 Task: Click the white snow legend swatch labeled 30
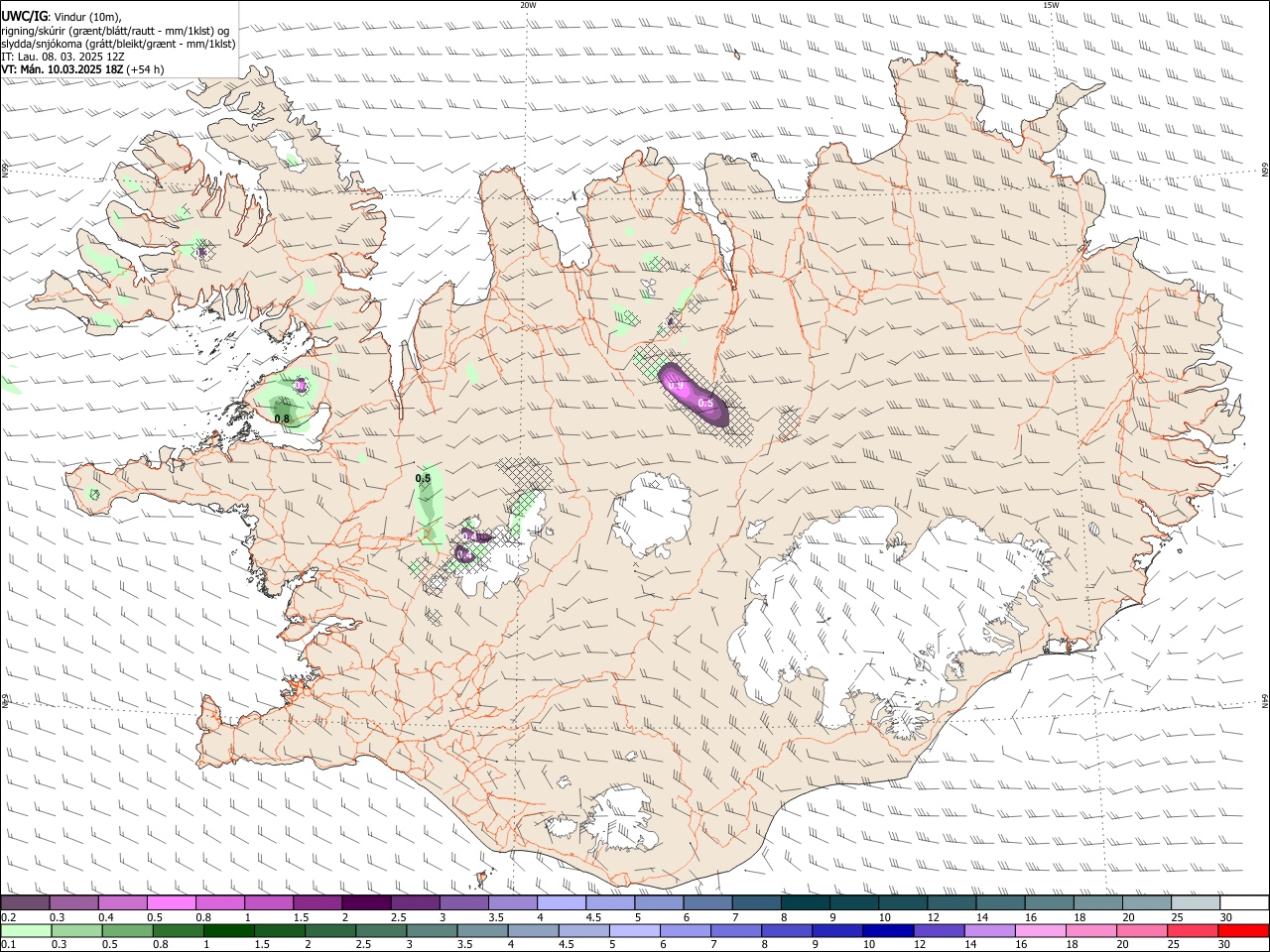(x=1242, y=903)
